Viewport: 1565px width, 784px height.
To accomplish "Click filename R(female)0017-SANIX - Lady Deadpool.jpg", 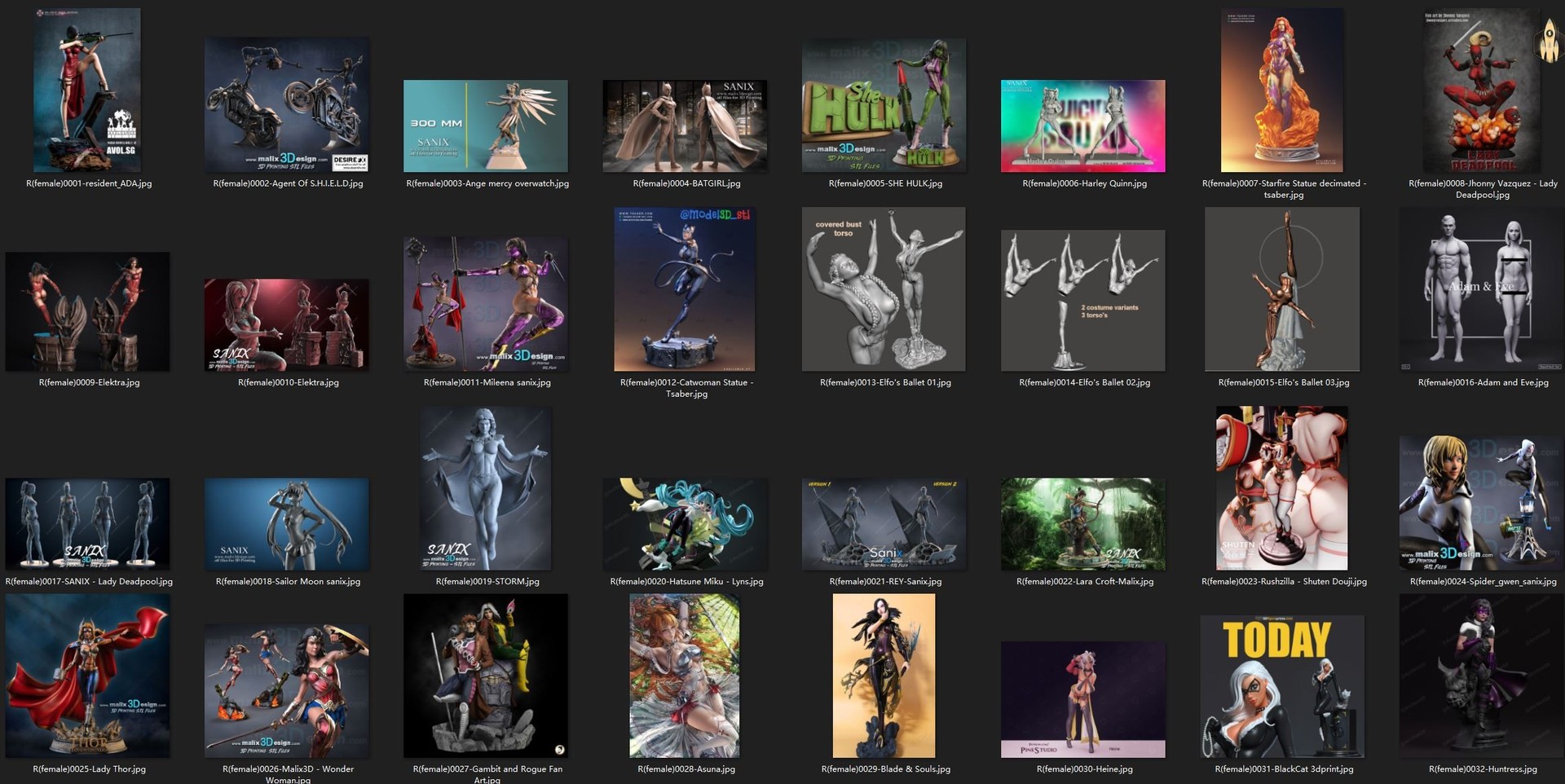I will point(89,581).
